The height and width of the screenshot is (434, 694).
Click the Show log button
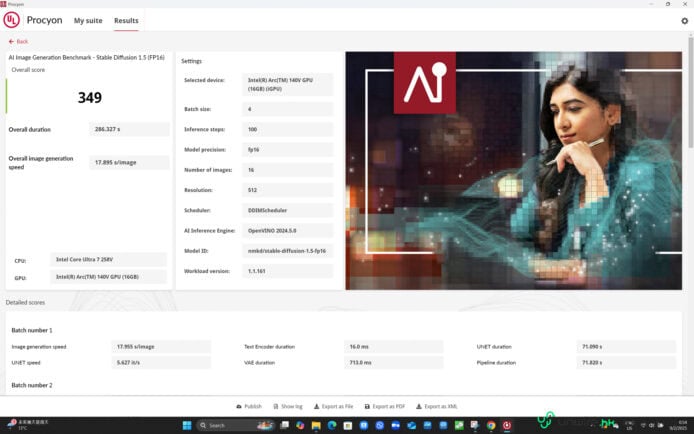pyautogui.click(x=291, y=406)
